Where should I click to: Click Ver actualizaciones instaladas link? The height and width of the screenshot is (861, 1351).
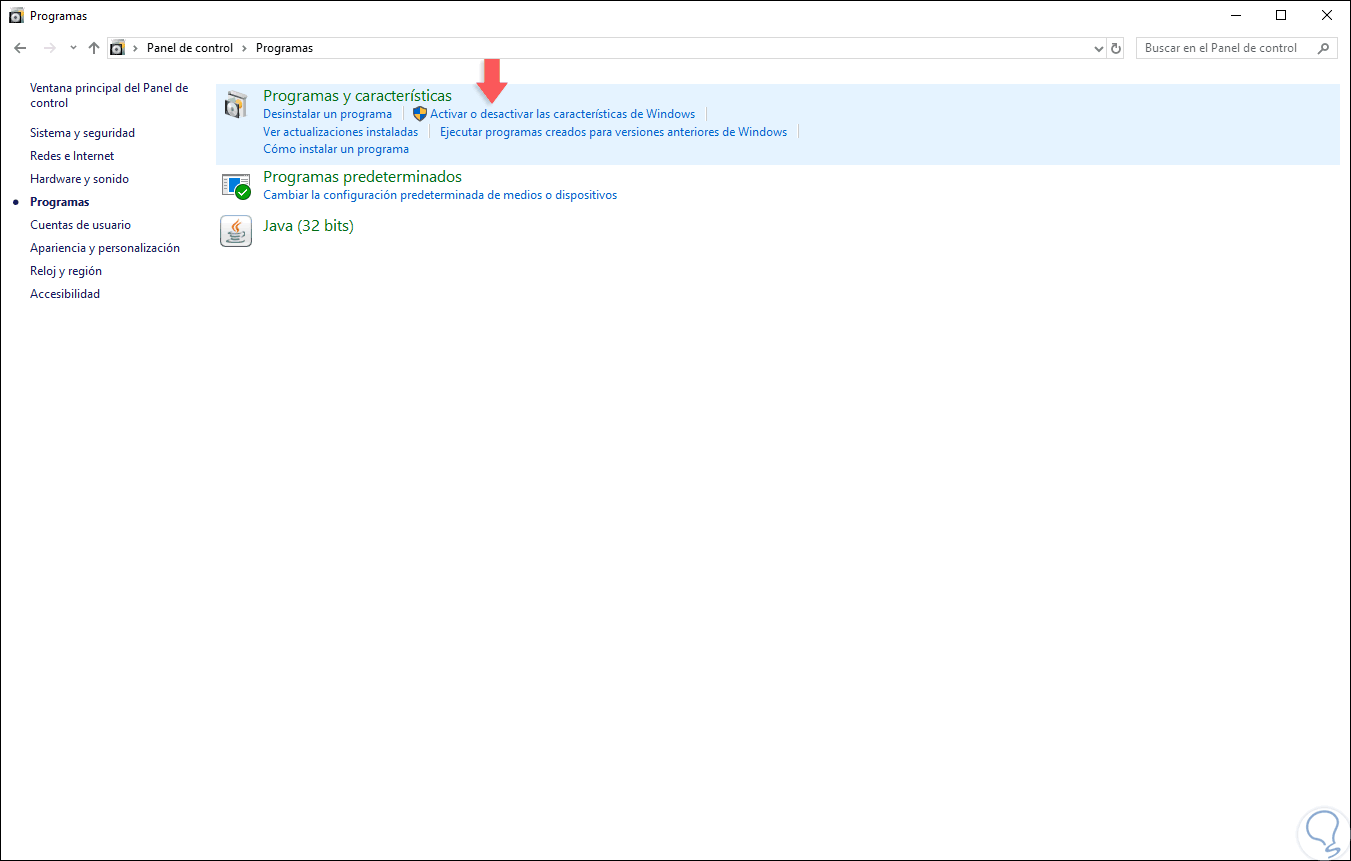click(340, 132)
